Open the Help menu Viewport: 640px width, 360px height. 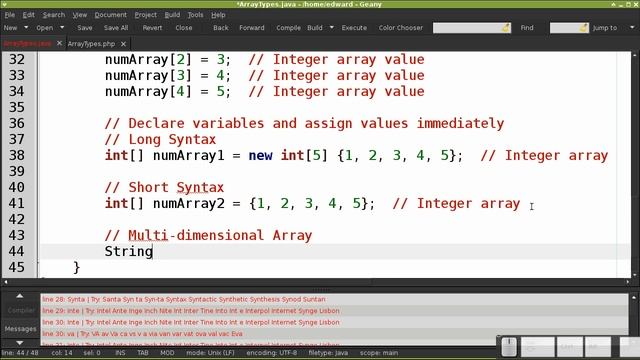pyautogui.click(x=218, y=15)
